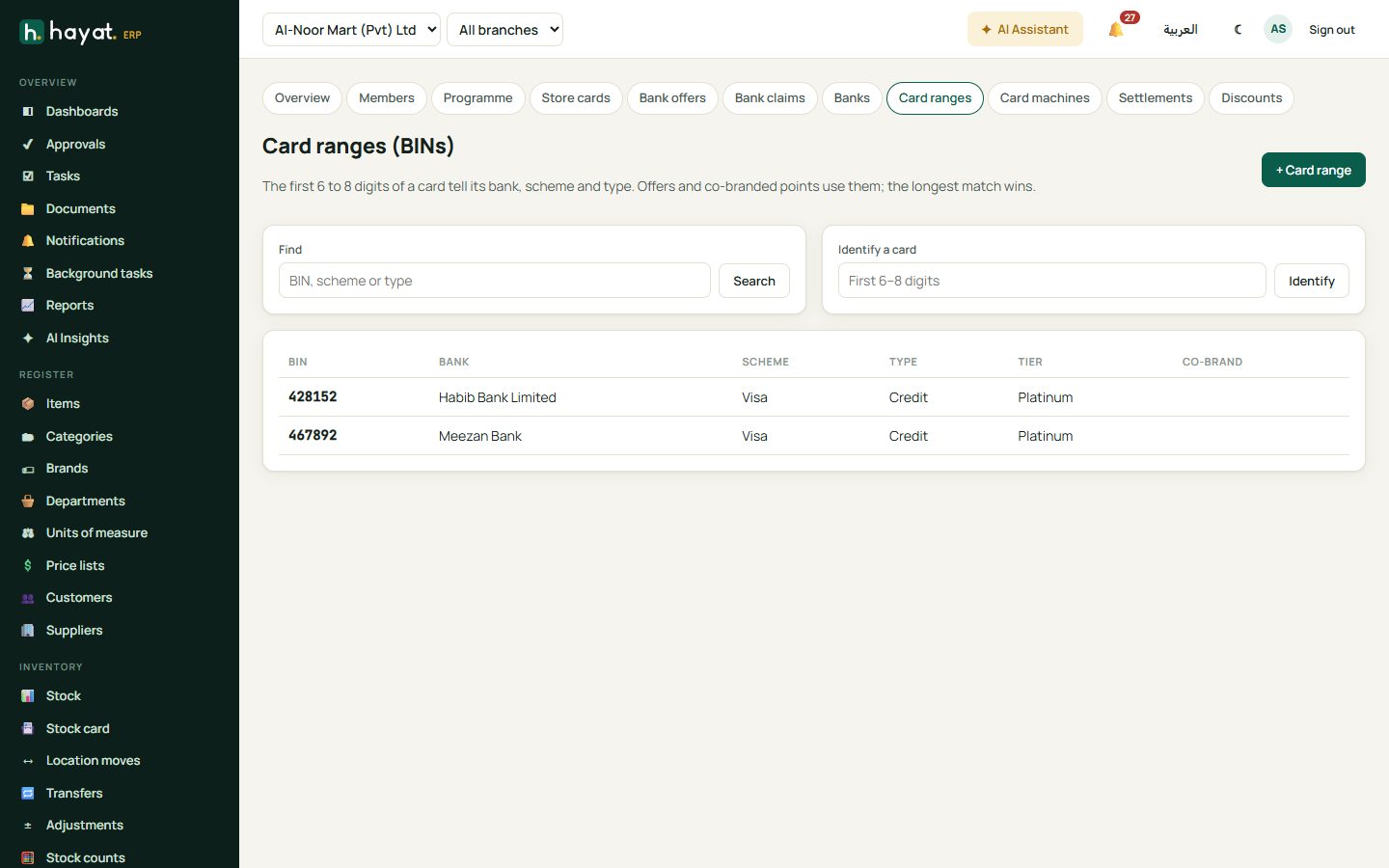Click the Sign out link

point(1332,30)
